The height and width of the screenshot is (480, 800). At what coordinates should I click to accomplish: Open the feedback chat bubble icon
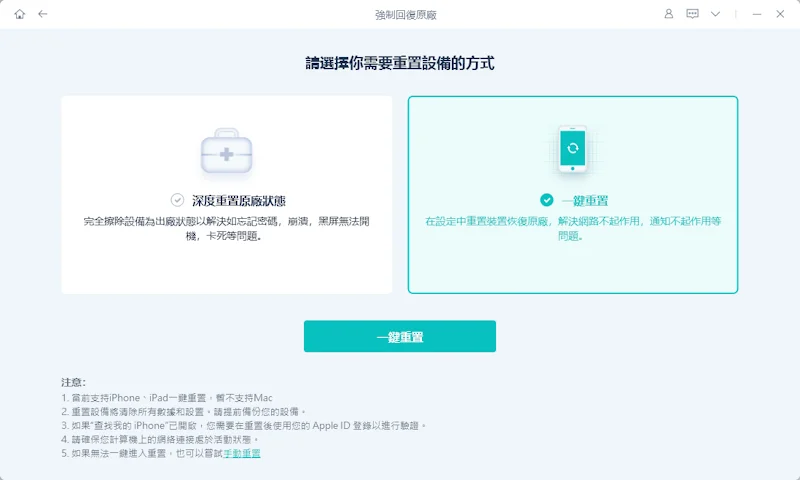[x=692, y=14]
